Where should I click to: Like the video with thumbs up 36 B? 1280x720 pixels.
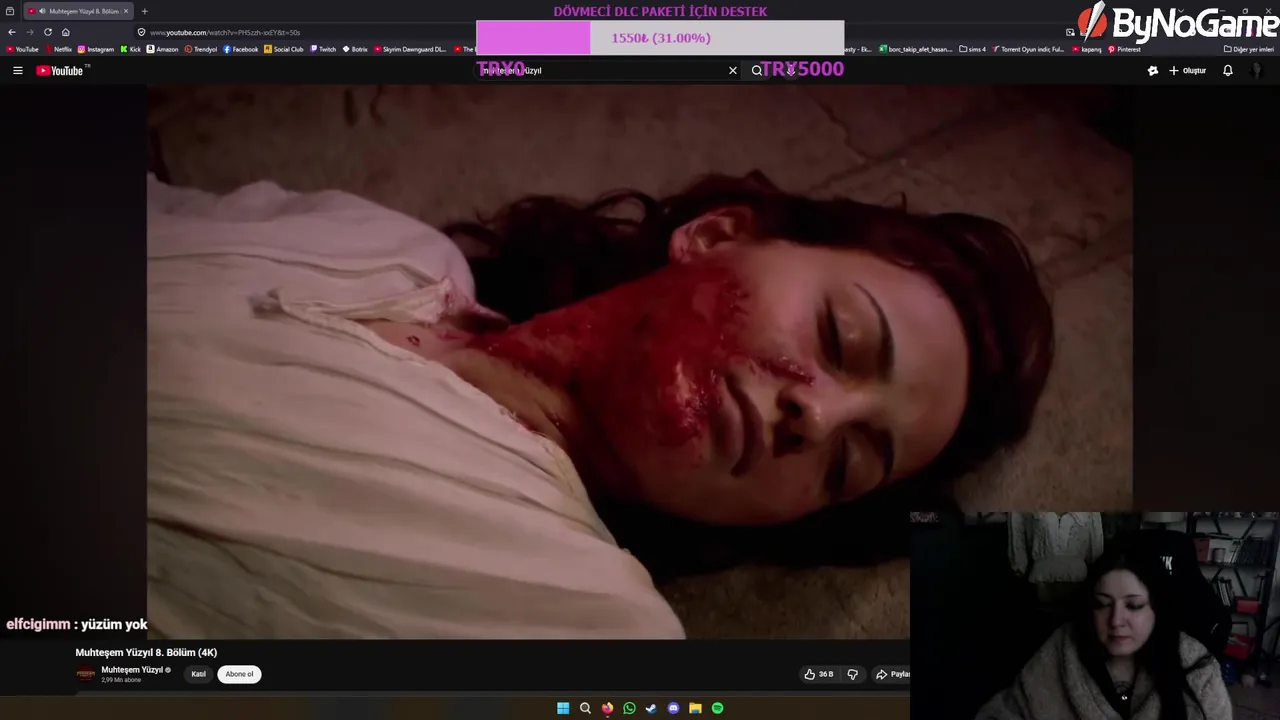pos(819,674)
